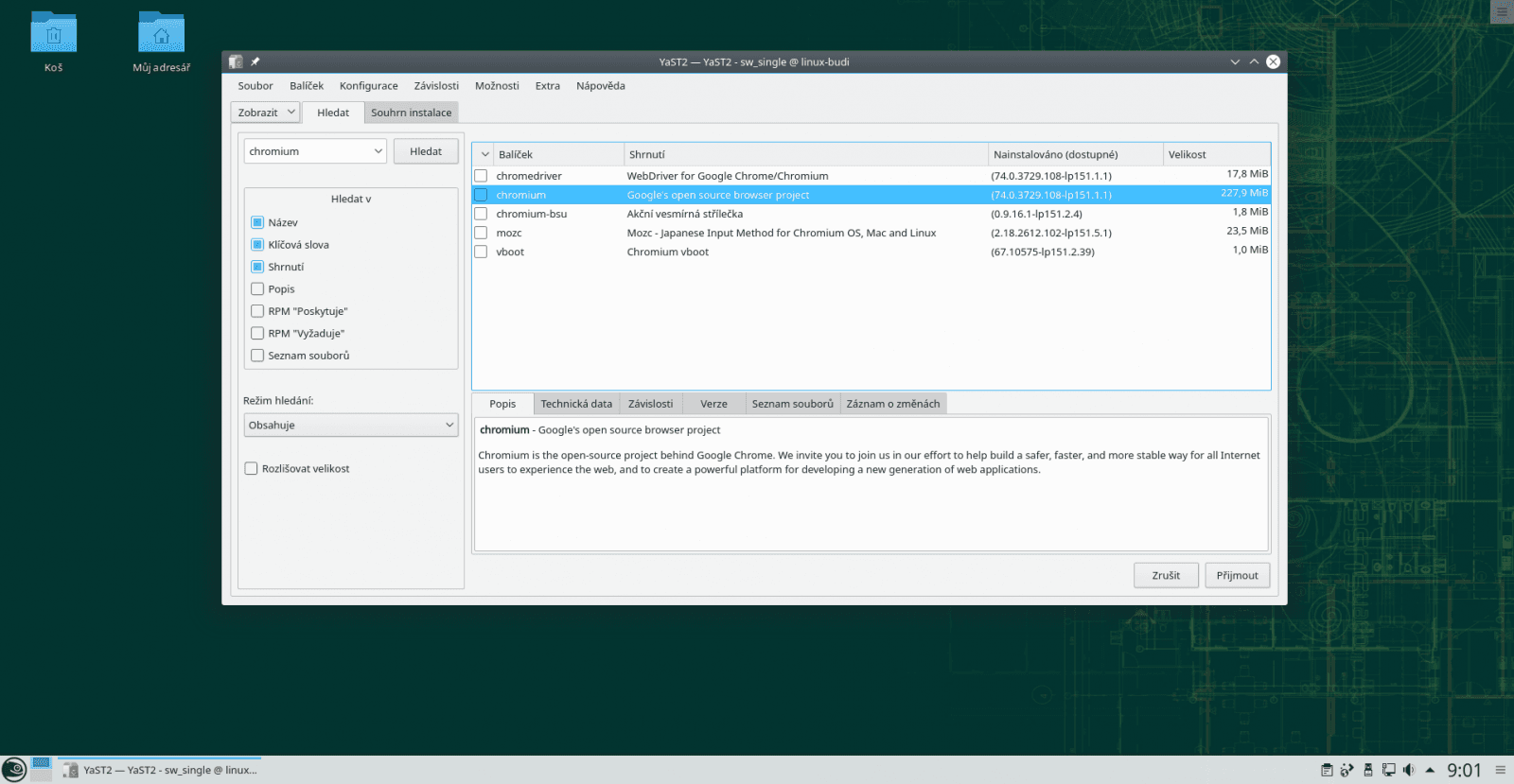Viewport: 1514px width, 784px height.
Task: Click the YaST window menu icon in title bar
Action: (236, 61)
